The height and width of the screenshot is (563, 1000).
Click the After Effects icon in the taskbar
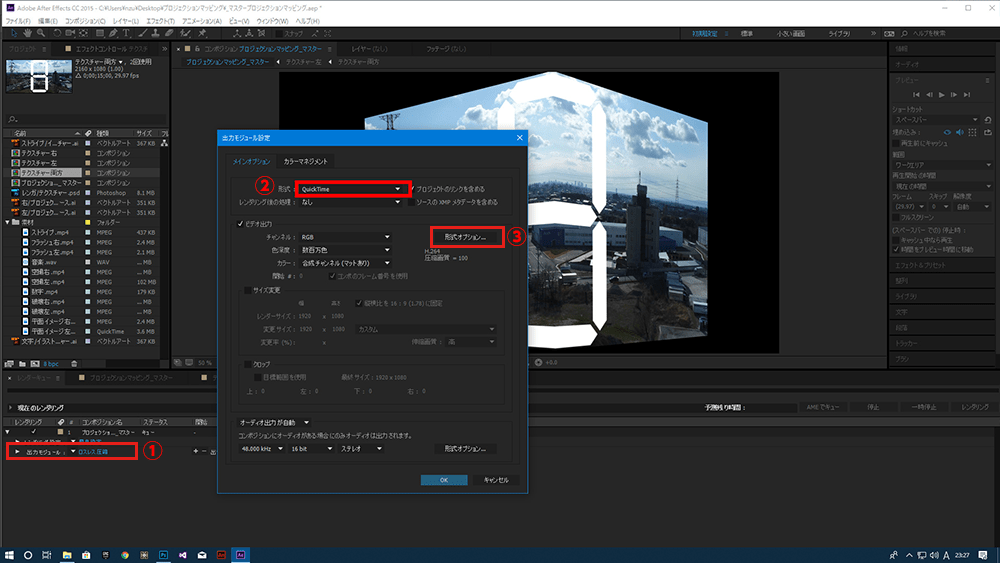click(240, 553)
